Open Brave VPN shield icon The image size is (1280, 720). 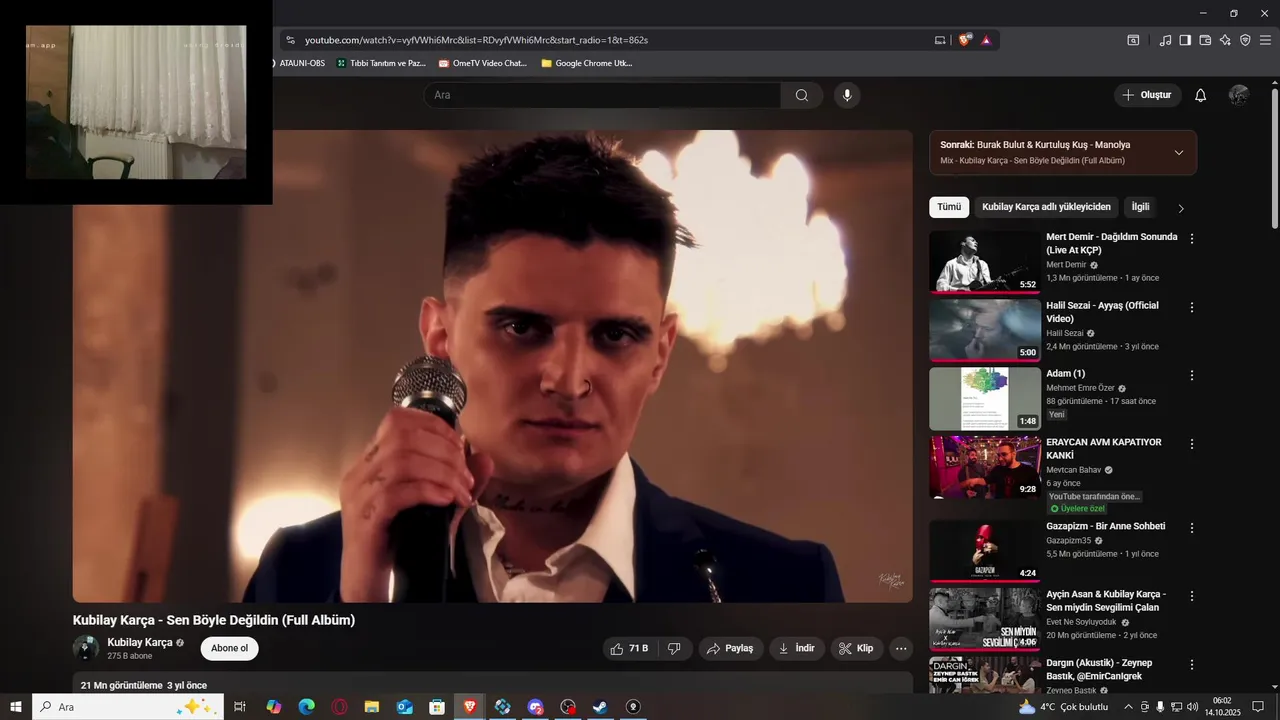[1245, 40]
